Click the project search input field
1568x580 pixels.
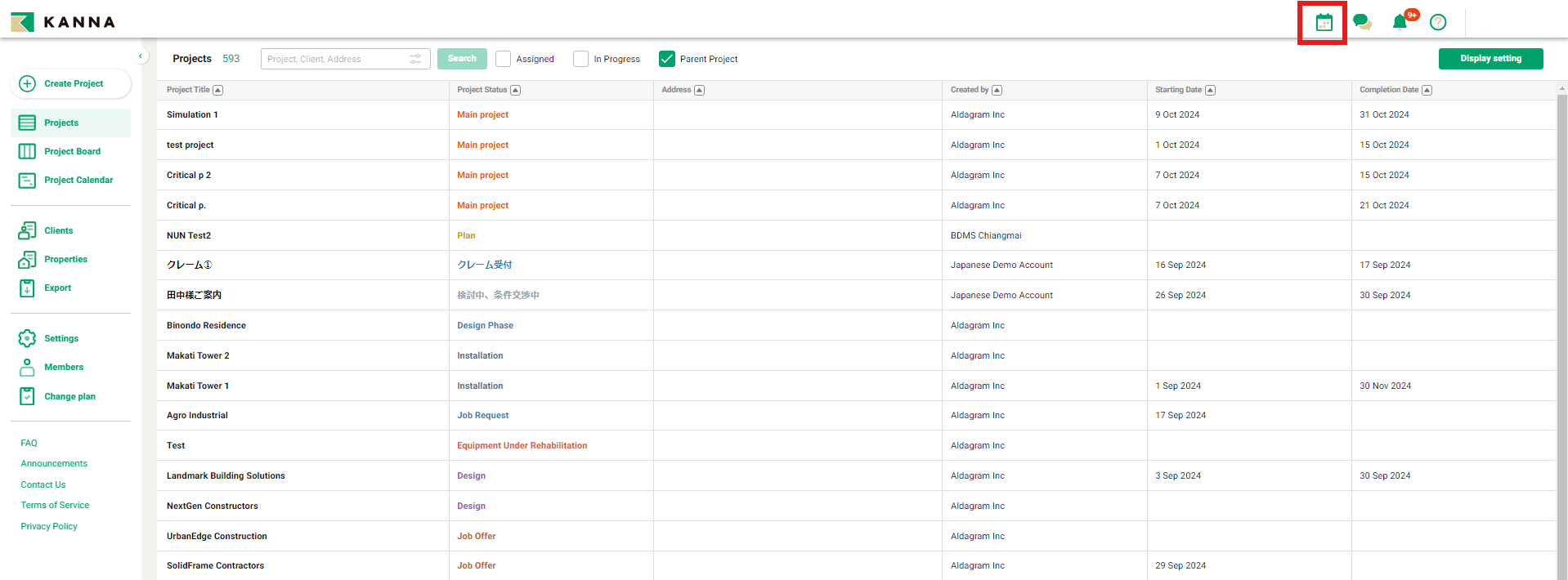tap(335, 59)
